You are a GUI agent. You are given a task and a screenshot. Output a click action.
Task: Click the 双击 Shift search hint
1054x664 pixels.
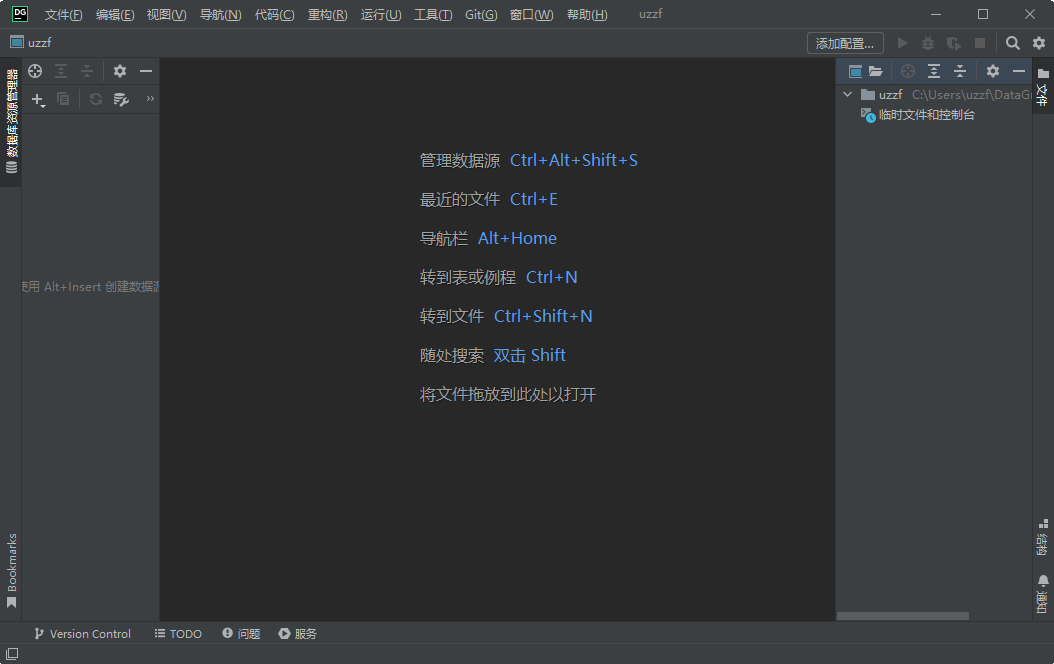point(529,355)
